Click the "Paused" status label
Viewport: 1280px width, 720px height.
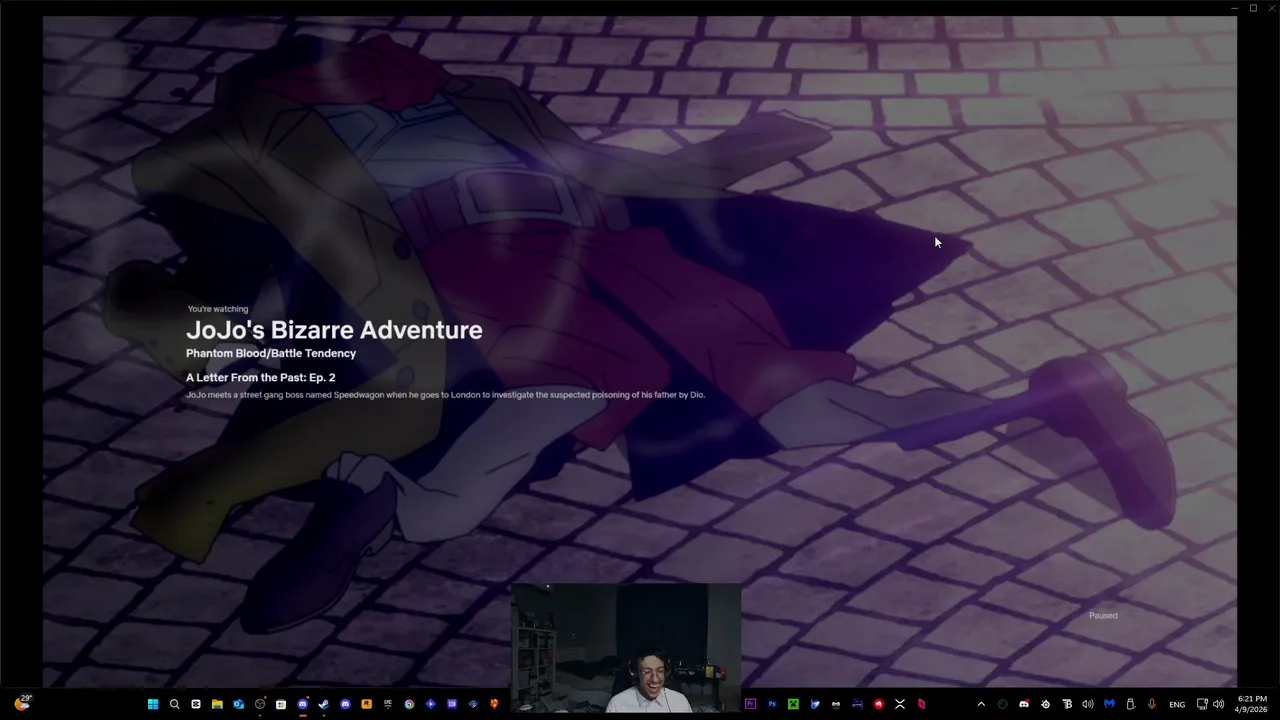[1103, 615]
